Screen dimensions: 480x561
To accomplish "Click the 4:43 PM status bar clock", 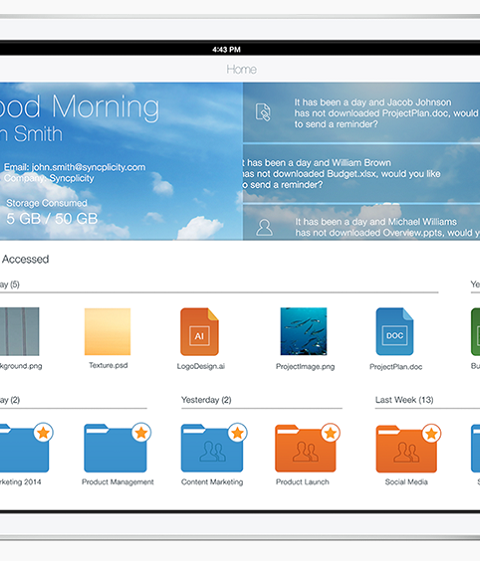I will click(226, 50).
